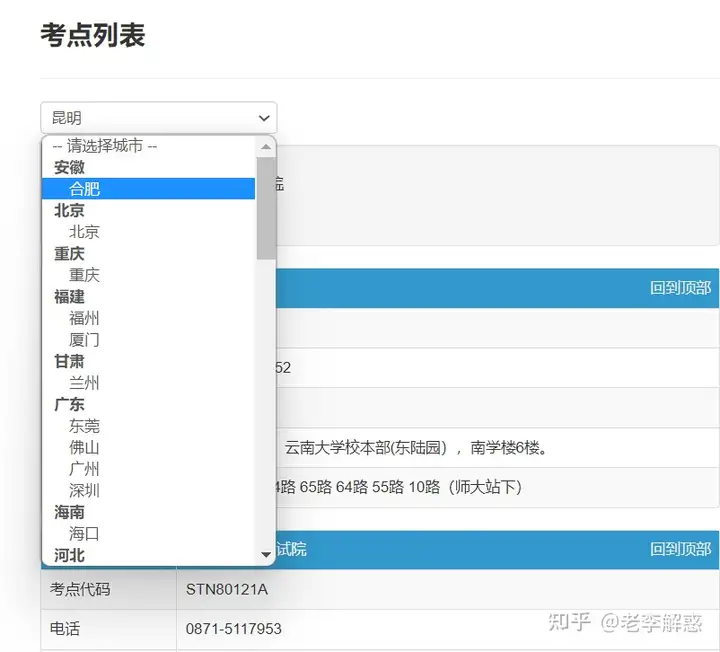Click the phone number 0871-5117953
The width and height of the screenshot is (720, 652).
tap(233, 629)
